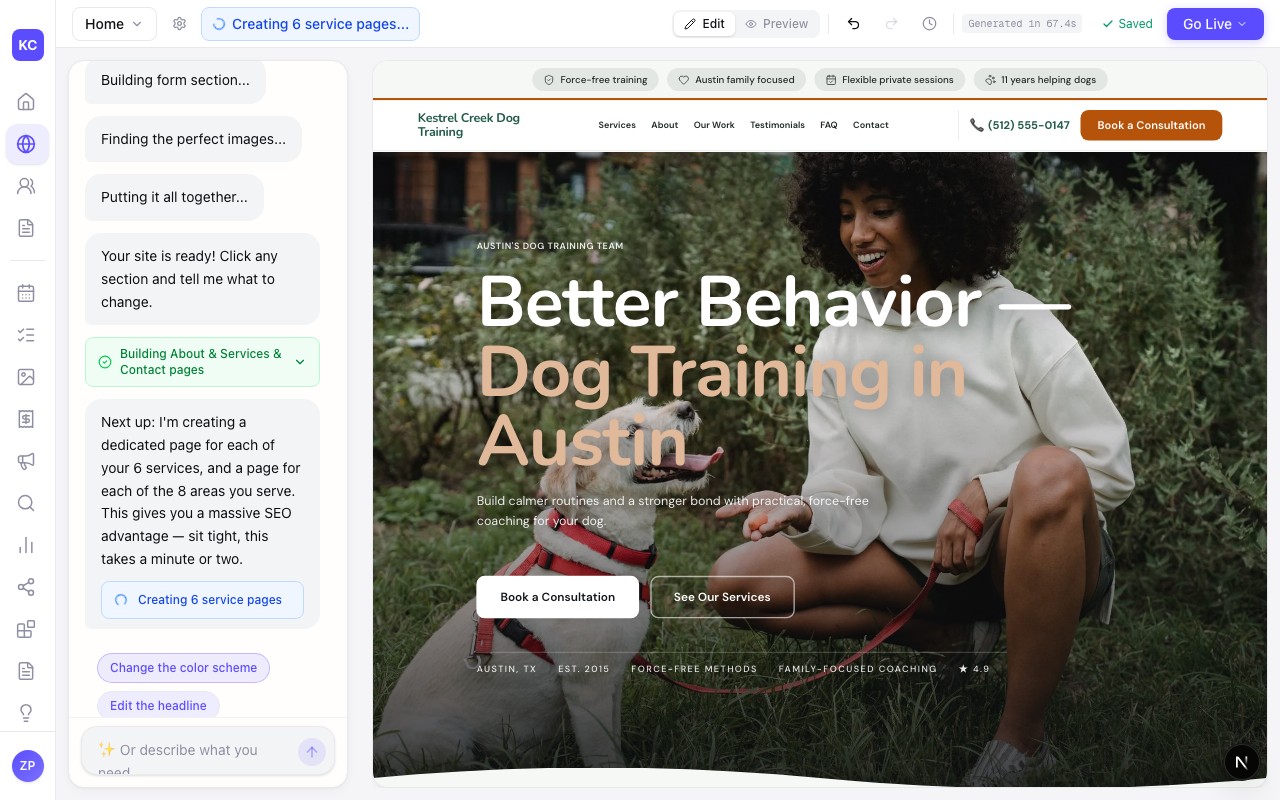
Task: Click white Book a Consultation hero button
Action: click(x=557, y=597)
